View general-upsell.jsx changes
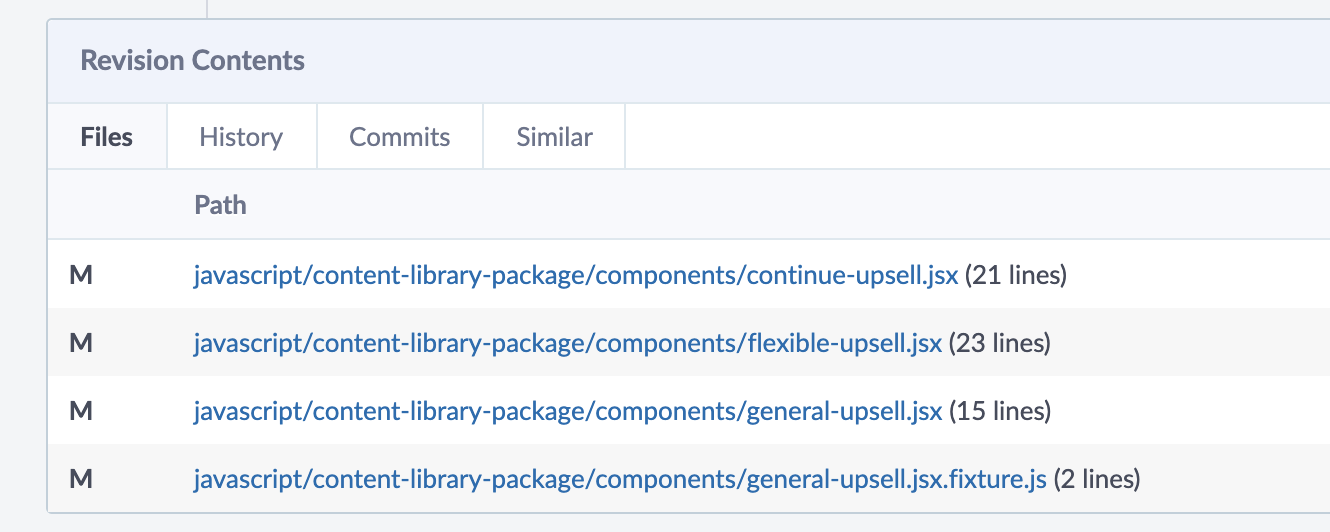1330x532 pixels. coord(568,411)
